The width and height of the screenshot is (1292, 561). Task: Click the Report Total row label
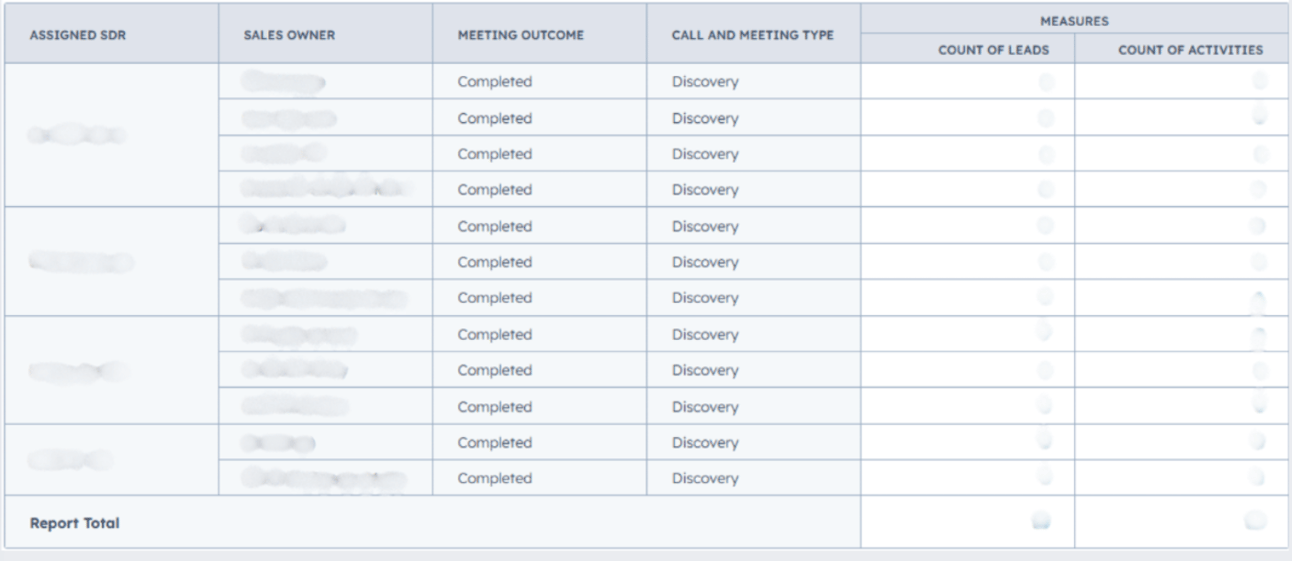75,523
